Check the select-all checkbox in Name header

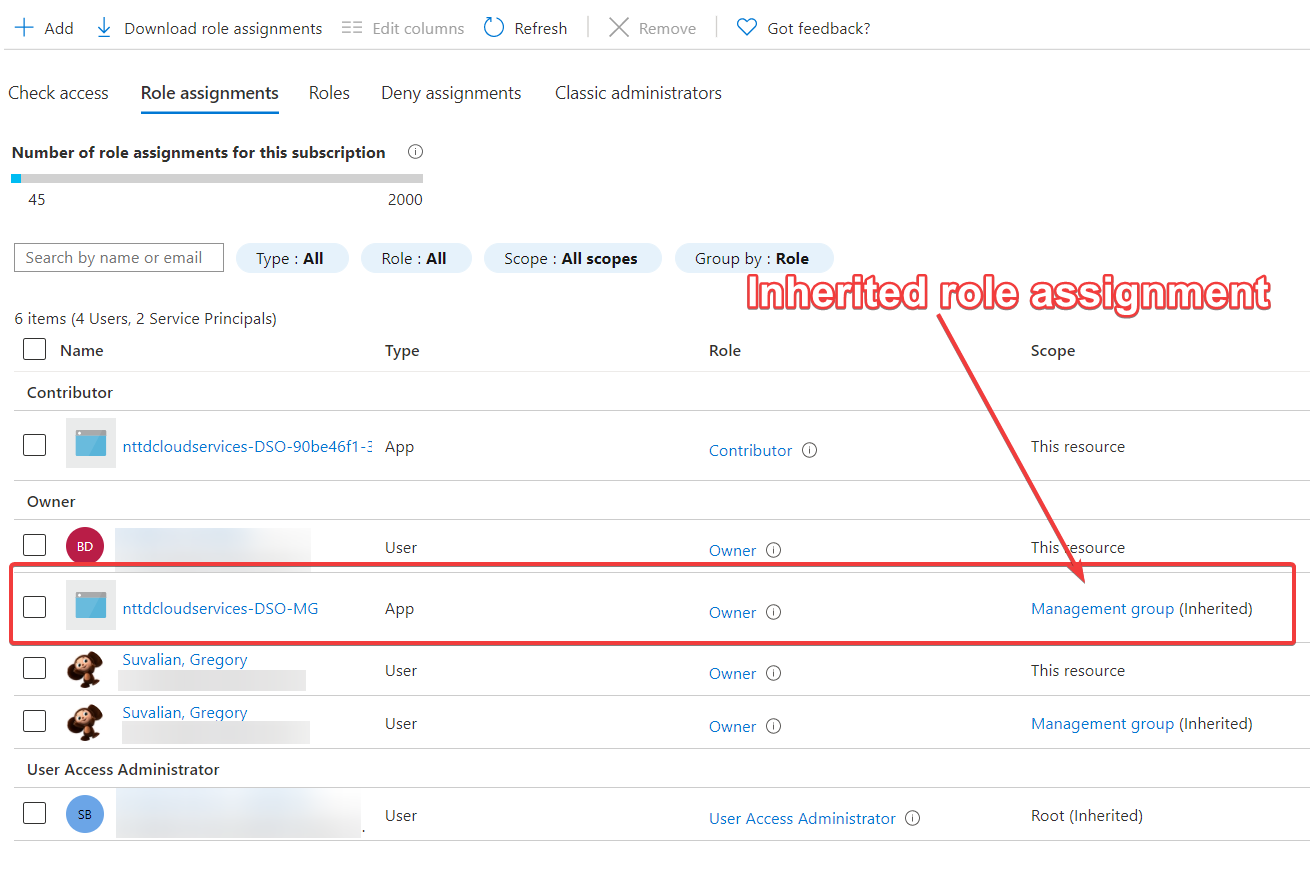[x=34, y=349]
